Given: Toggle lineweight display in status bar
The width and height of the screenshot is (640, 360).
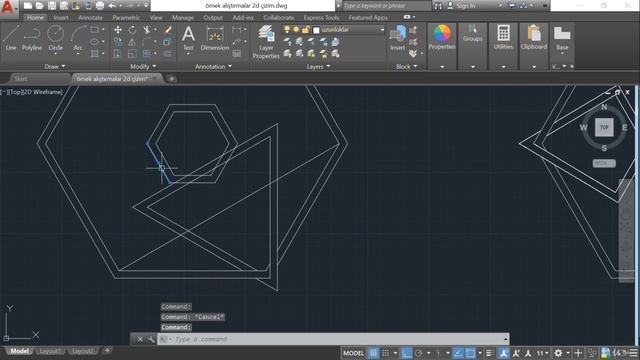Looking at the screenshot, I should click(490, 353).
